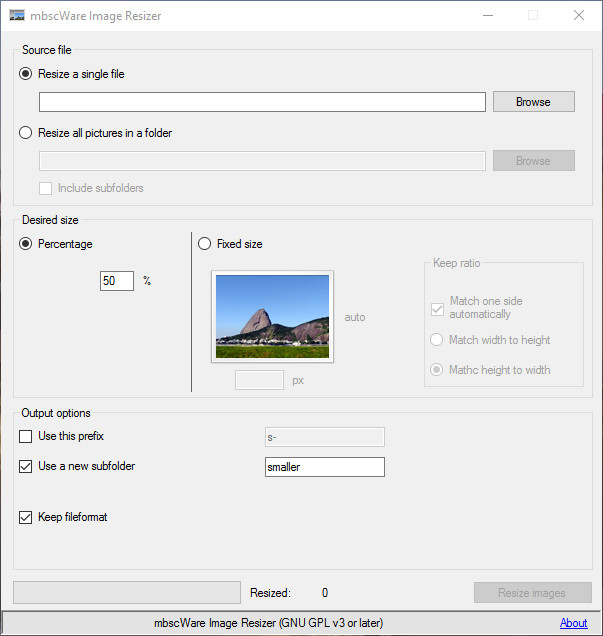Click the folder path text field

(x=262, y=161)
